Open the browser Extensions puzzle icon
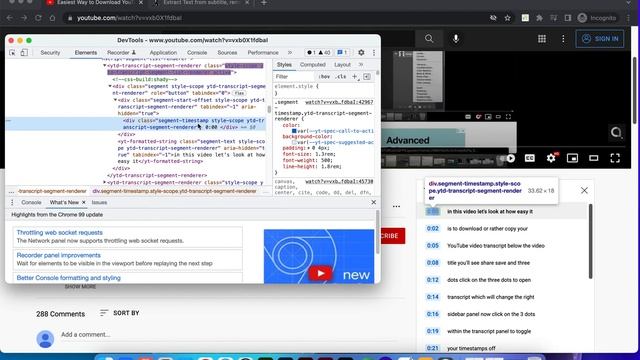 click(540, 18)
